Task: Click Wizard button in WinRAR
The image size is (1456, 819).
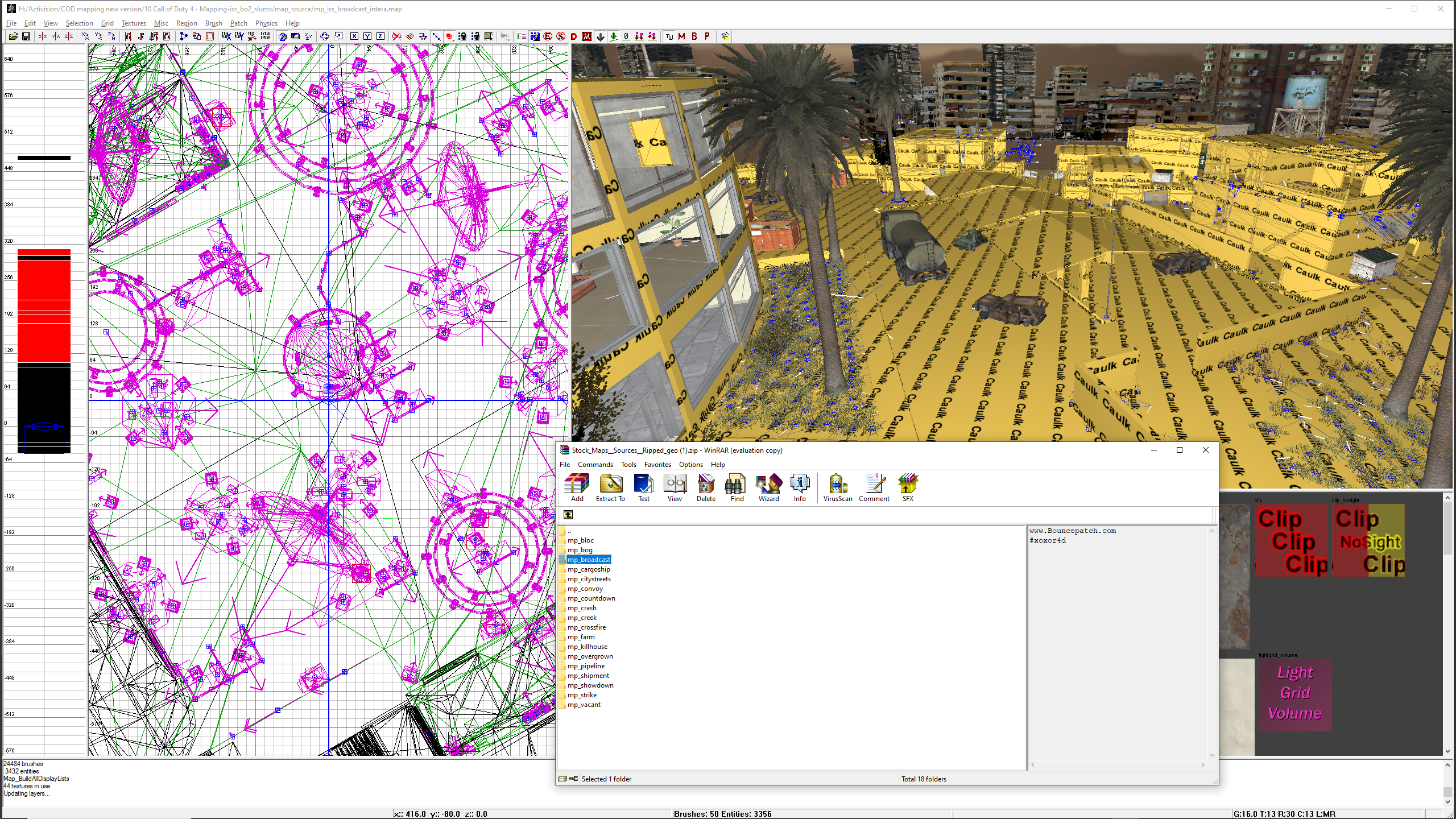Action: (768, 488)
